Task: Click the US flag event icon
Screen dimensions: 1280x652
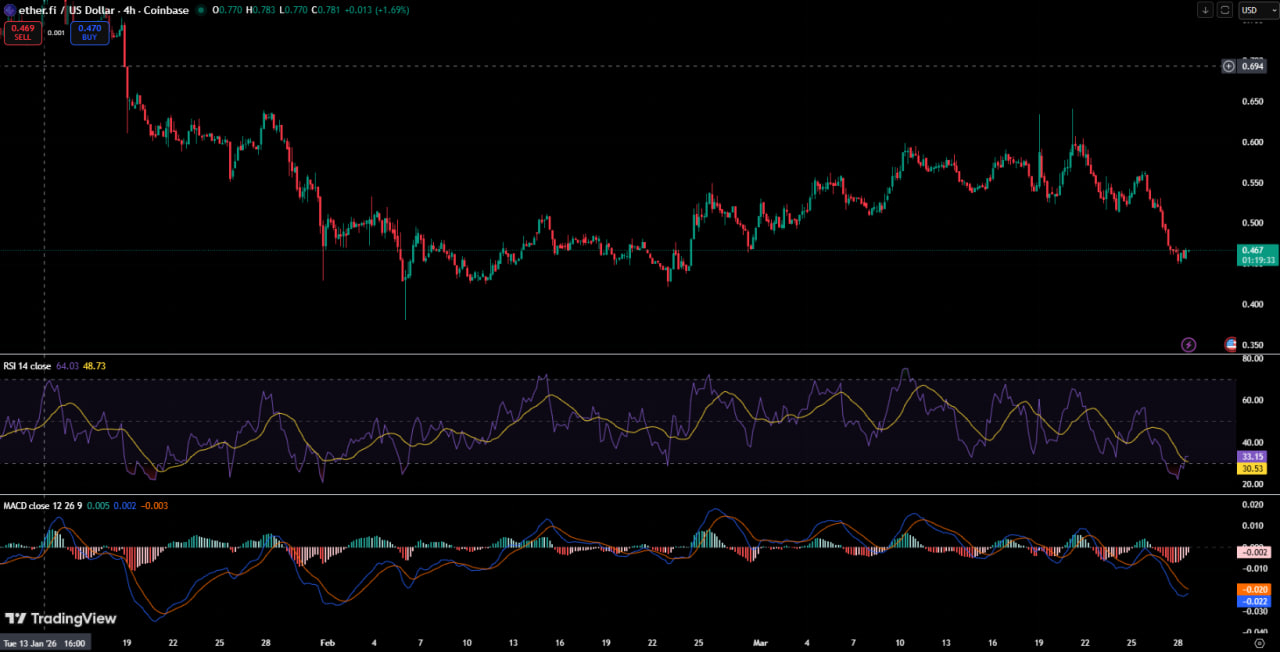Action: point(1231,344)
